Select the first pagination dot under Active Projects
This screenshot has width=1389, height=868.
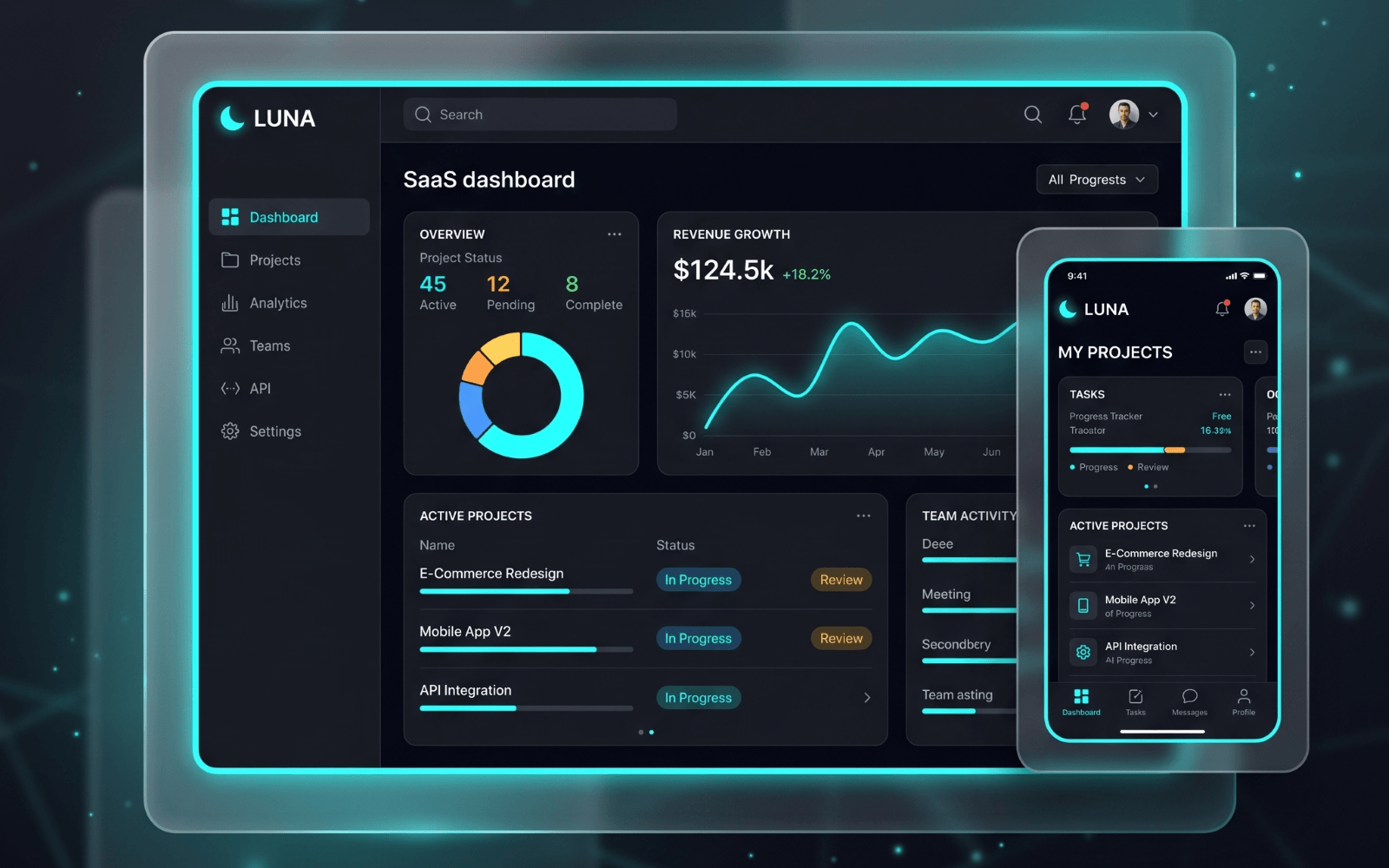[641, 733]
